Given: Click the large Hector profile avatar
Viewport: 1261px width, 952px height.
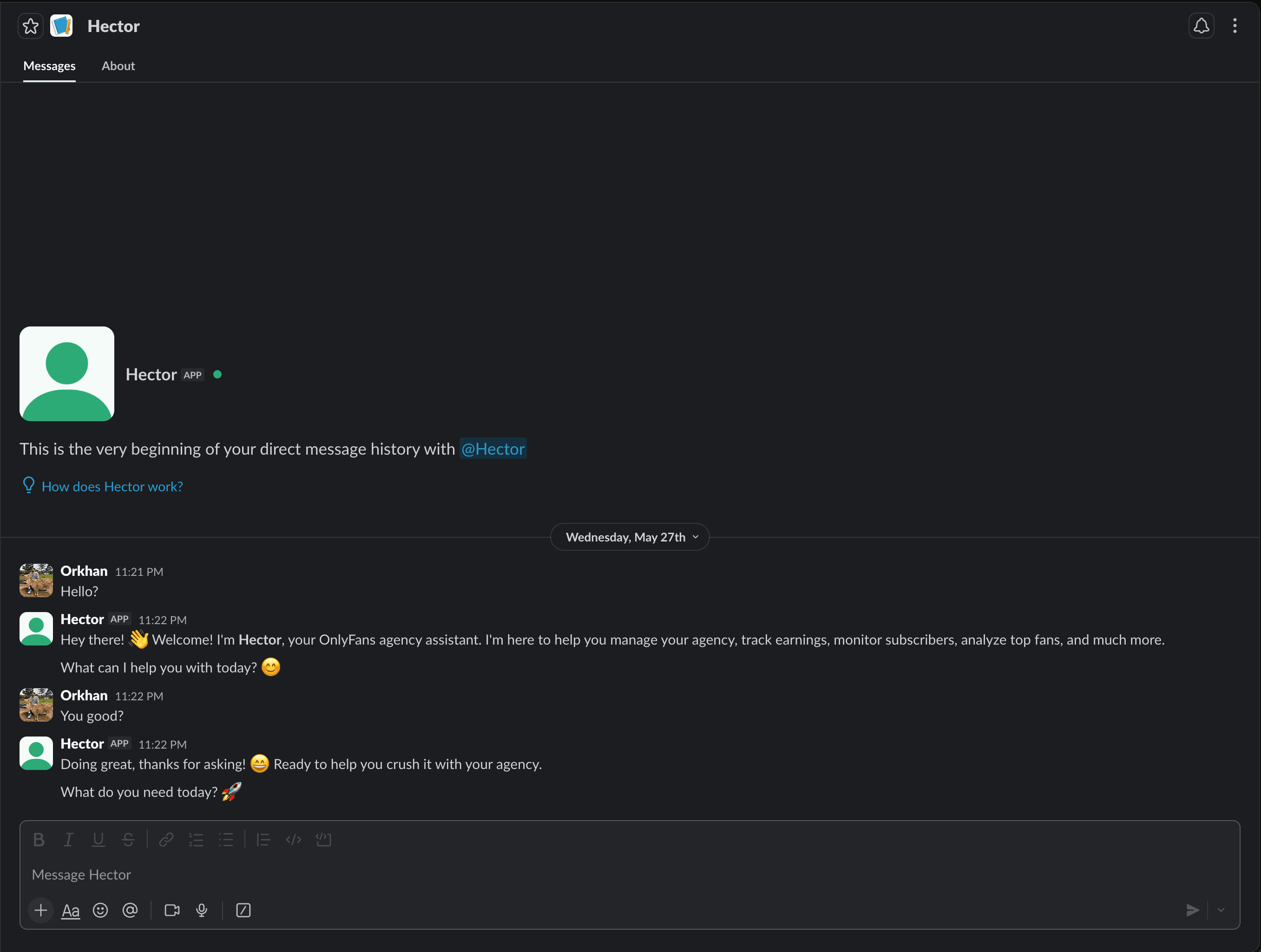Looking at the screenshot, I should click(x=67, y=374).
